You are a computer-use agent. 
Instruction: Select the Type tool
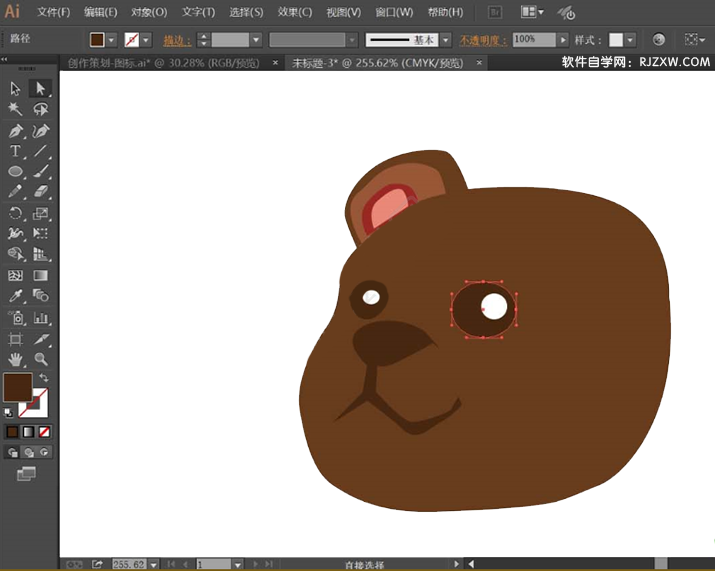(x=16, y=152)
